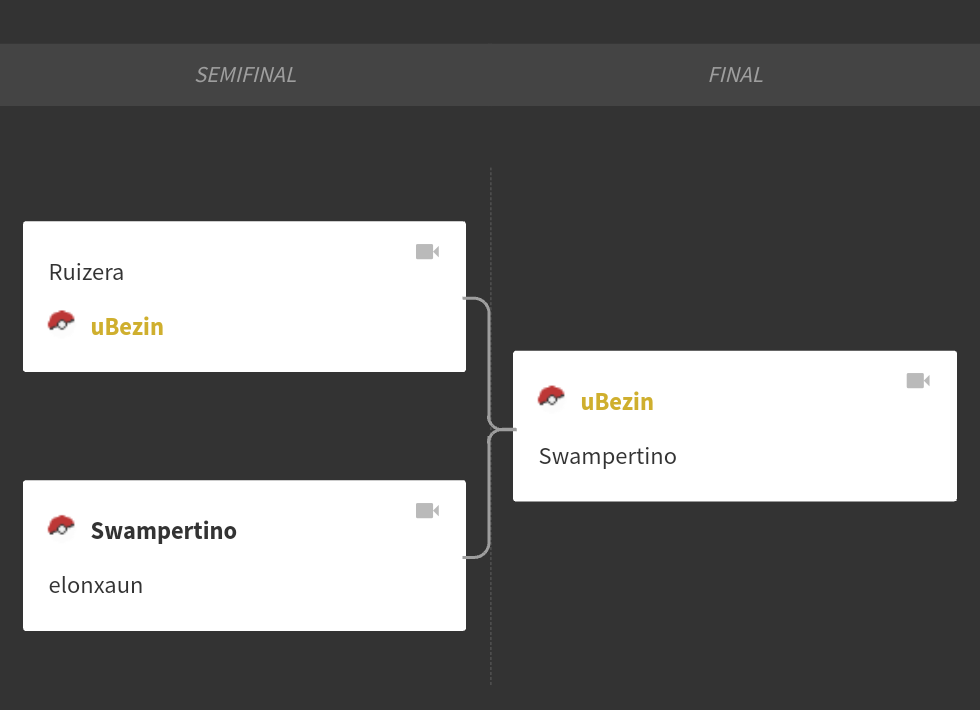Select the Swampertino vs elonxaun match card
980x710 pixels.
point(244,556)
